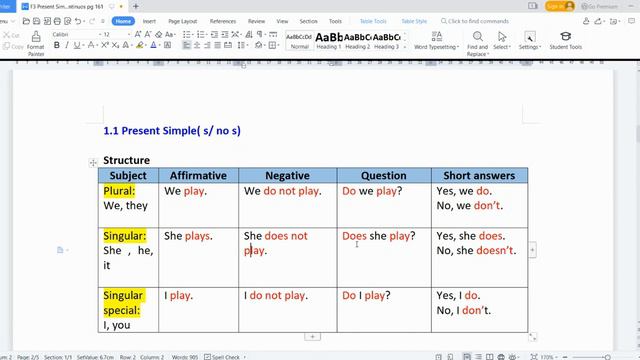Viewport: 640px width, 360px height.
Task: Center align the text
Action: point(197,45)
